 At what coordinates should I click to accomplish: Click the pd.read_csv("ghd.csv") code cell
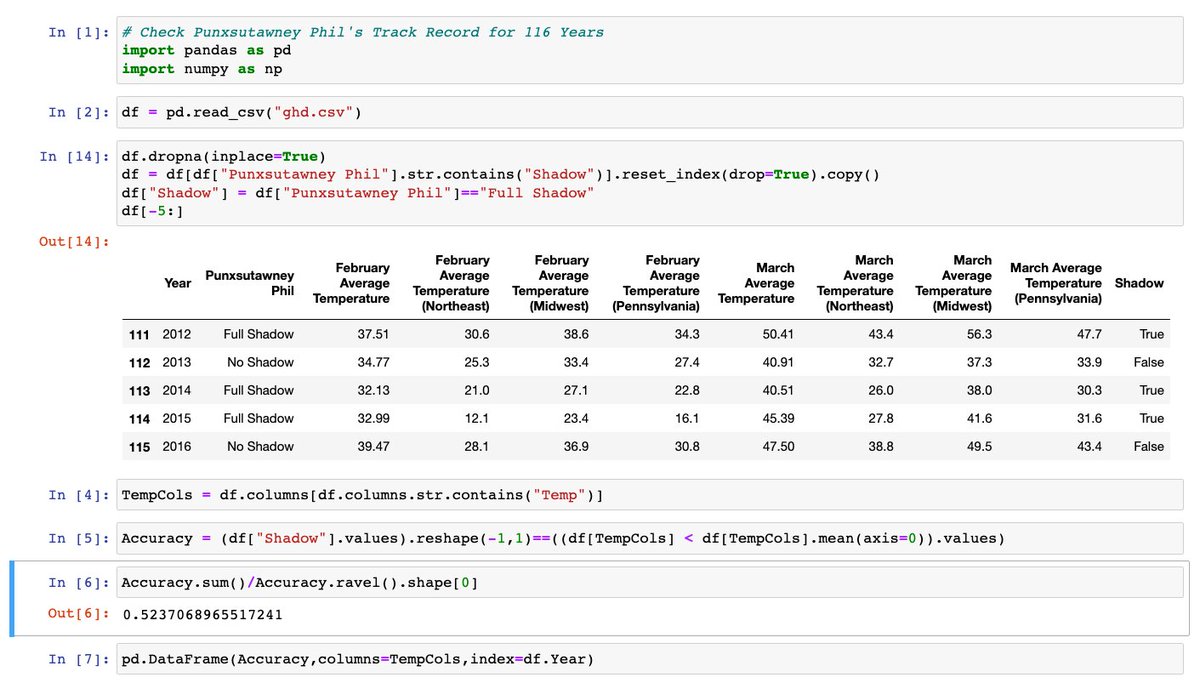click(x=652, y=112)
